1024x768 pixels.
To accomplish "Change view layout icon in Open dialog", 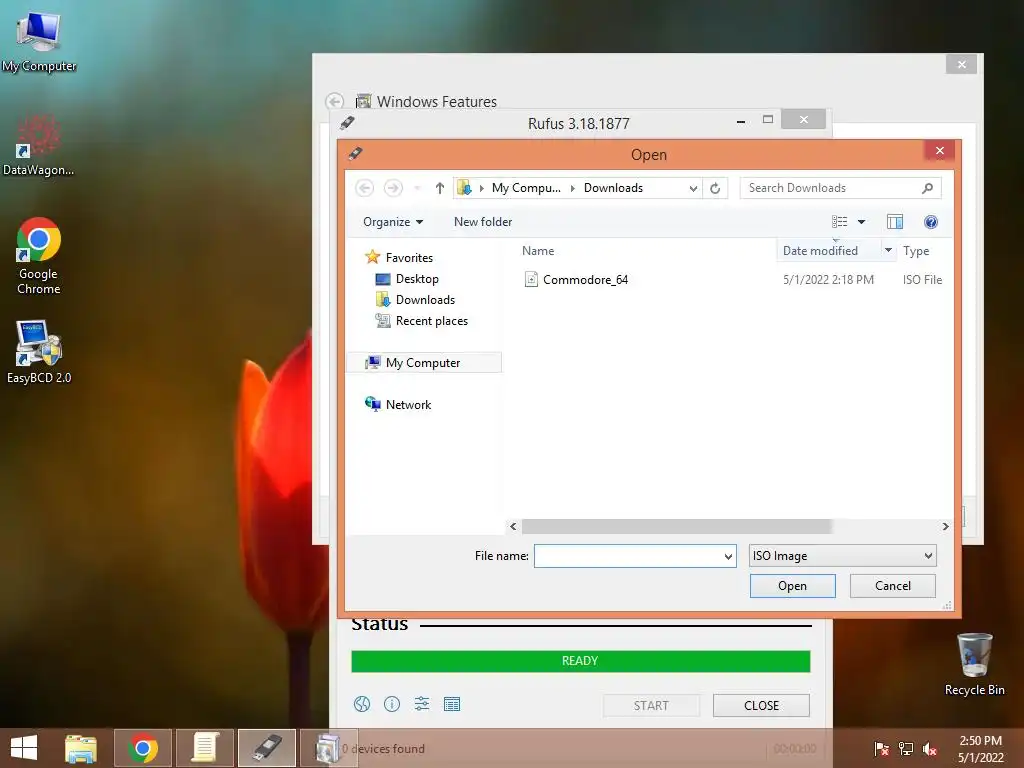I will [839, 222].
